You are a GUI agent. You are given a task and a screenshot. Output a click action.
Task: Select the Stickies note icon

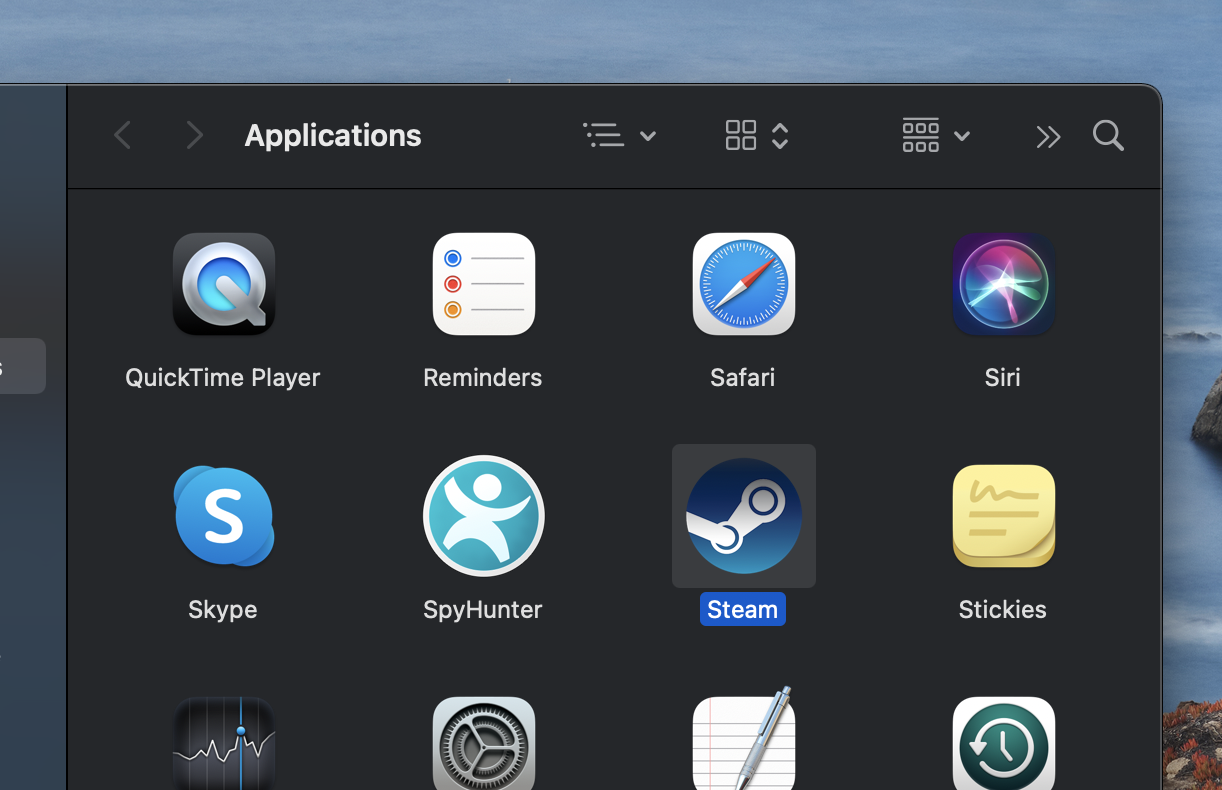pyautogui.click(x=1003, y=516)
